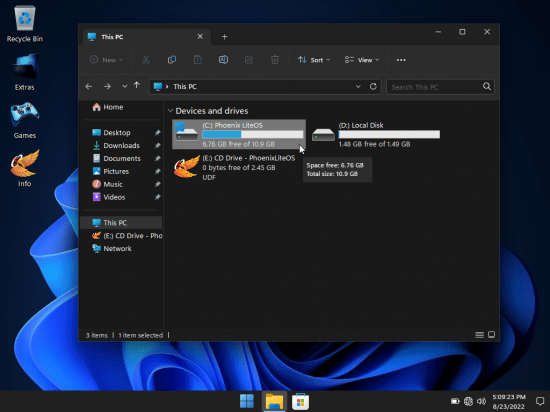Click the C: drive usage bar
This screenshot has width=550, height=412.
253,134
